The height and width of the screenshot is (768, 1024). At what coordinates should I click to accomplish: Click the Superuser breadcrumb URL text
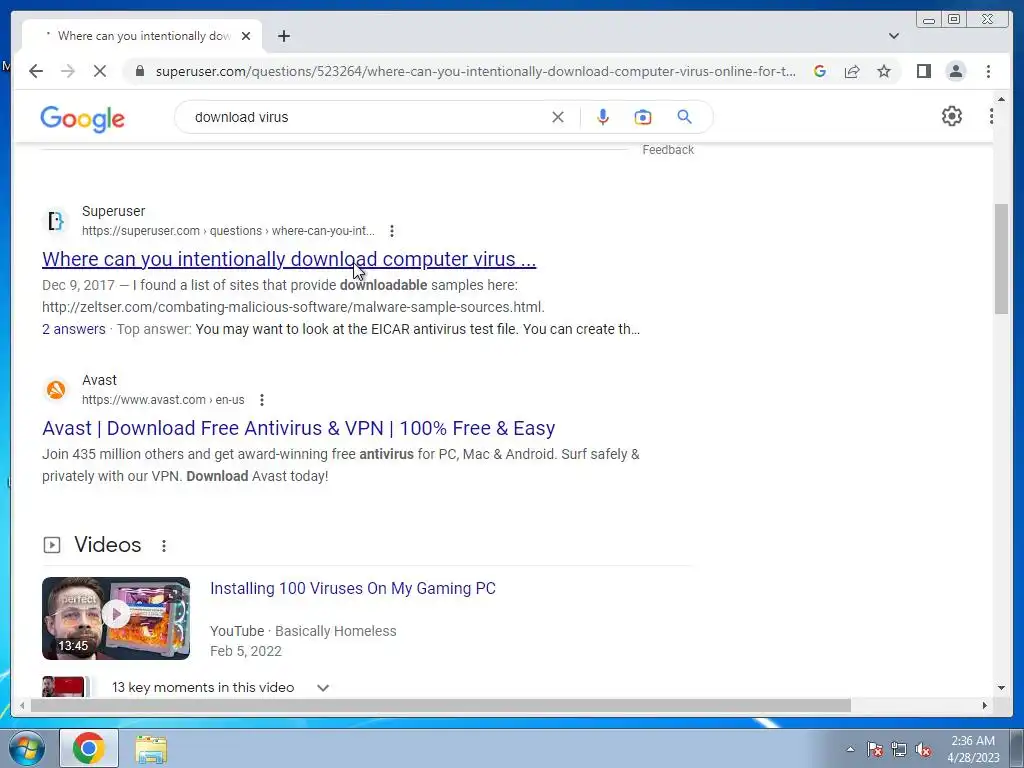(x=228, y=231)
